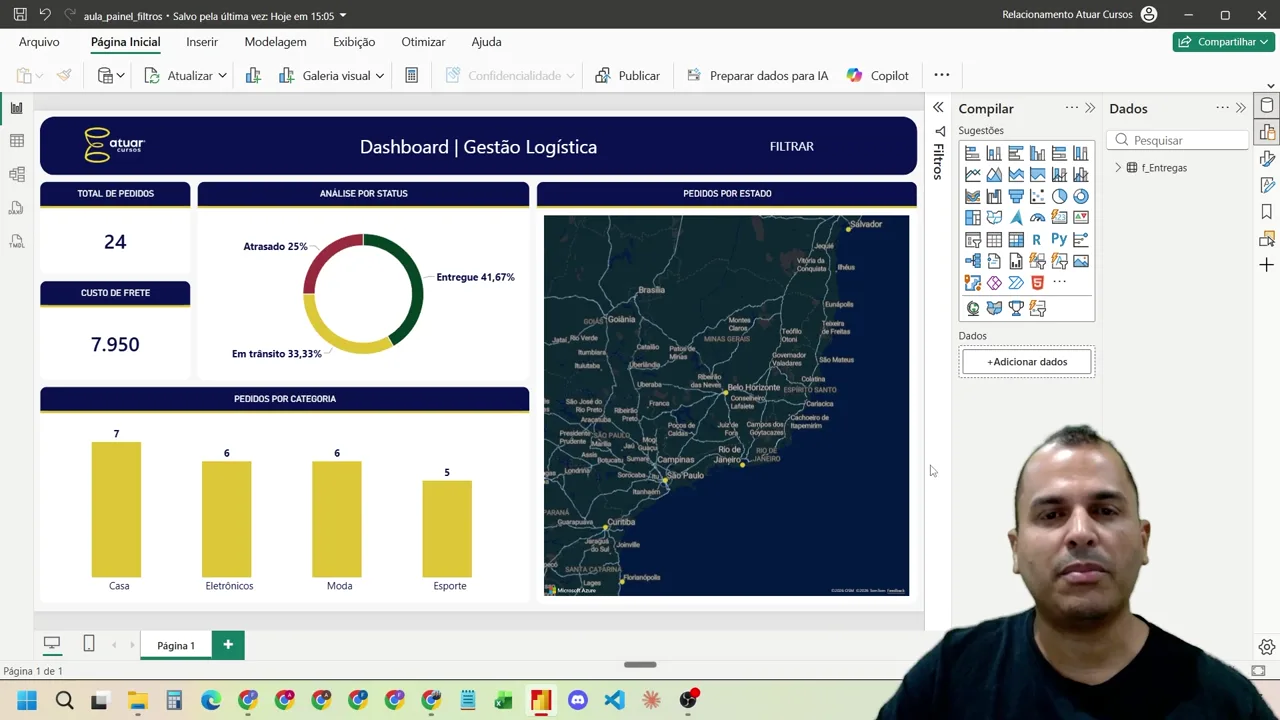Open the Compartilhar dropdown arrow

[x=1266, y=42]
